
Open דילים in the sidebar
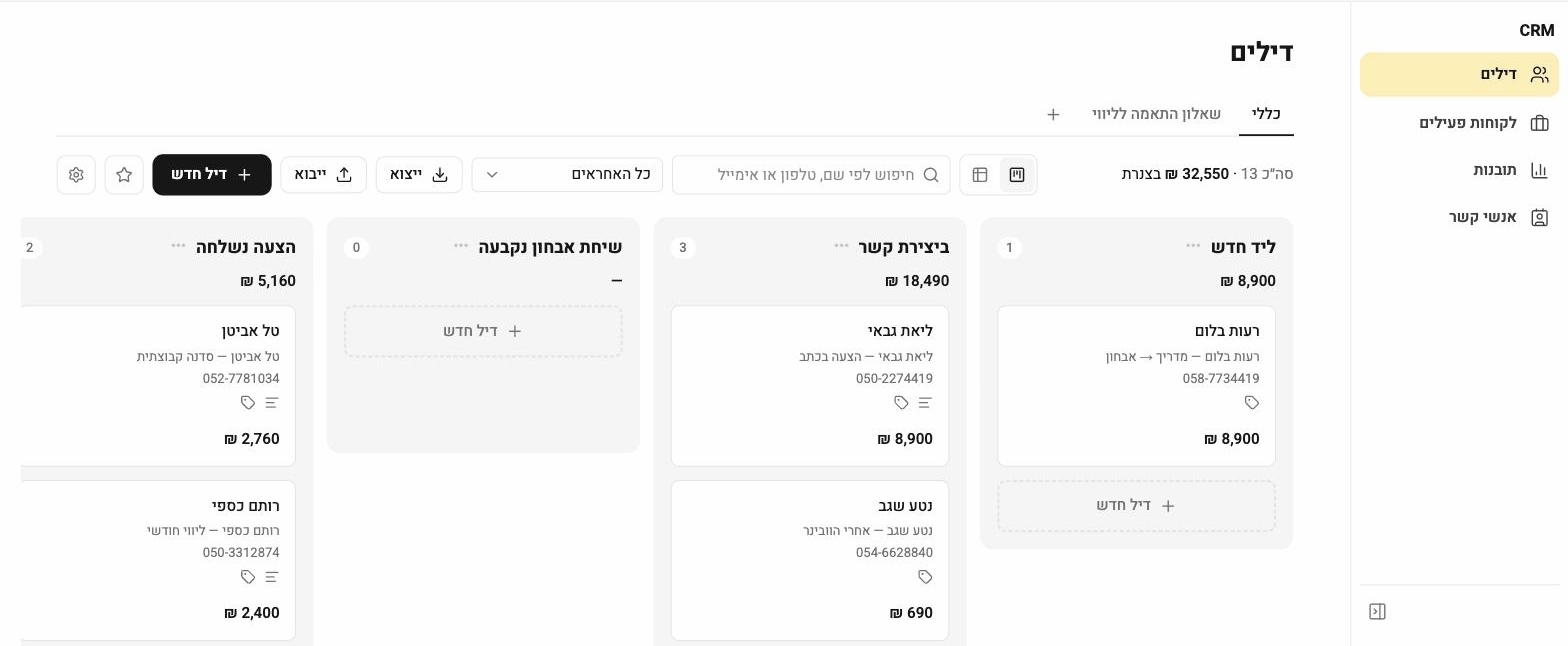click(1459, 75)
